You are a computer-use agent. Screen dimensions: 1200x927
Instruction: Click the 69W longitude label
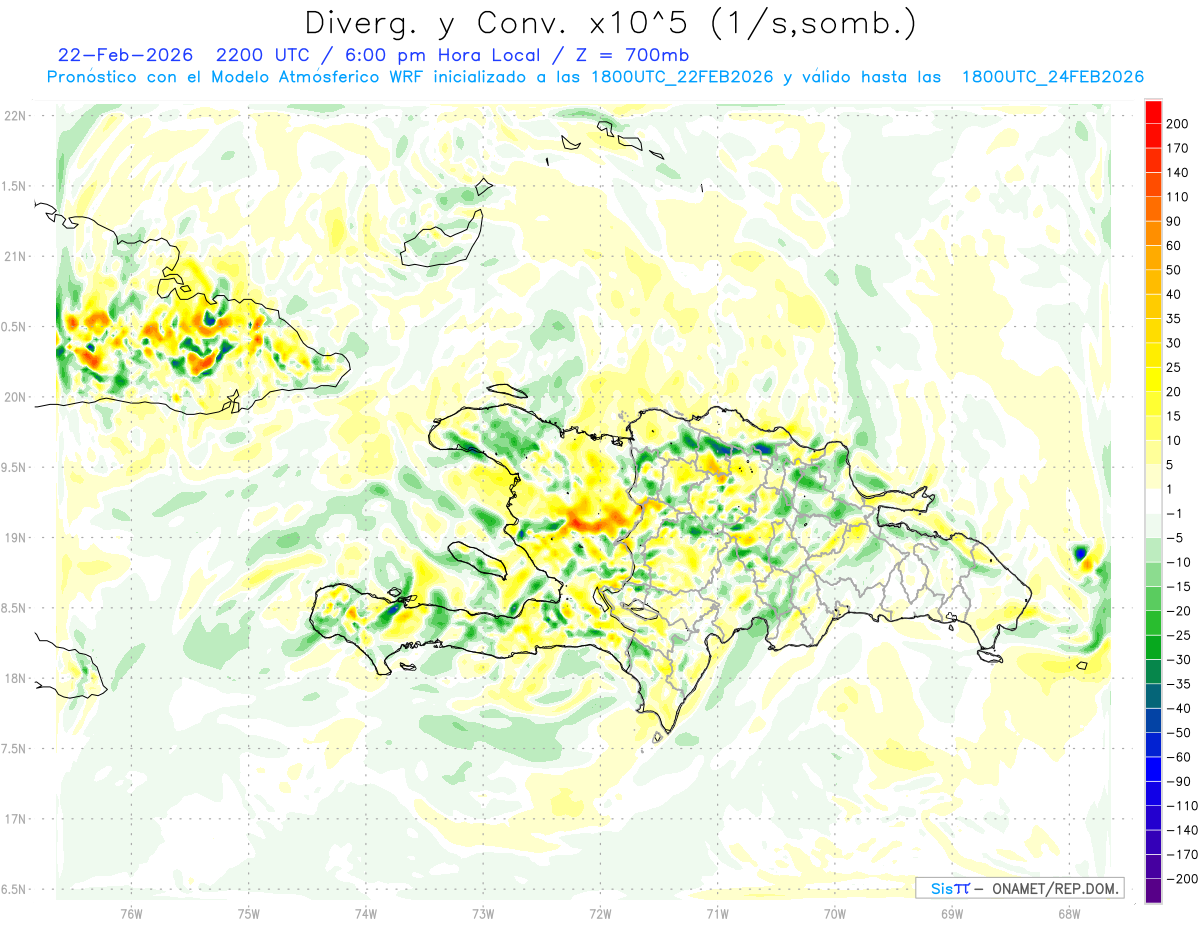point(952,914)
